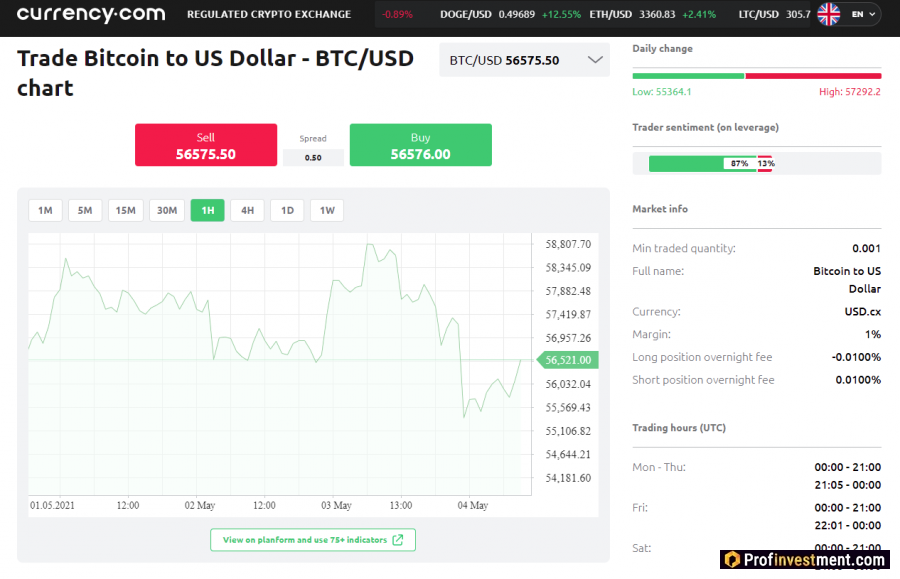Screen dimensions: 900x579
Task: Select the 30M timeframe tab
Action: 167,211
